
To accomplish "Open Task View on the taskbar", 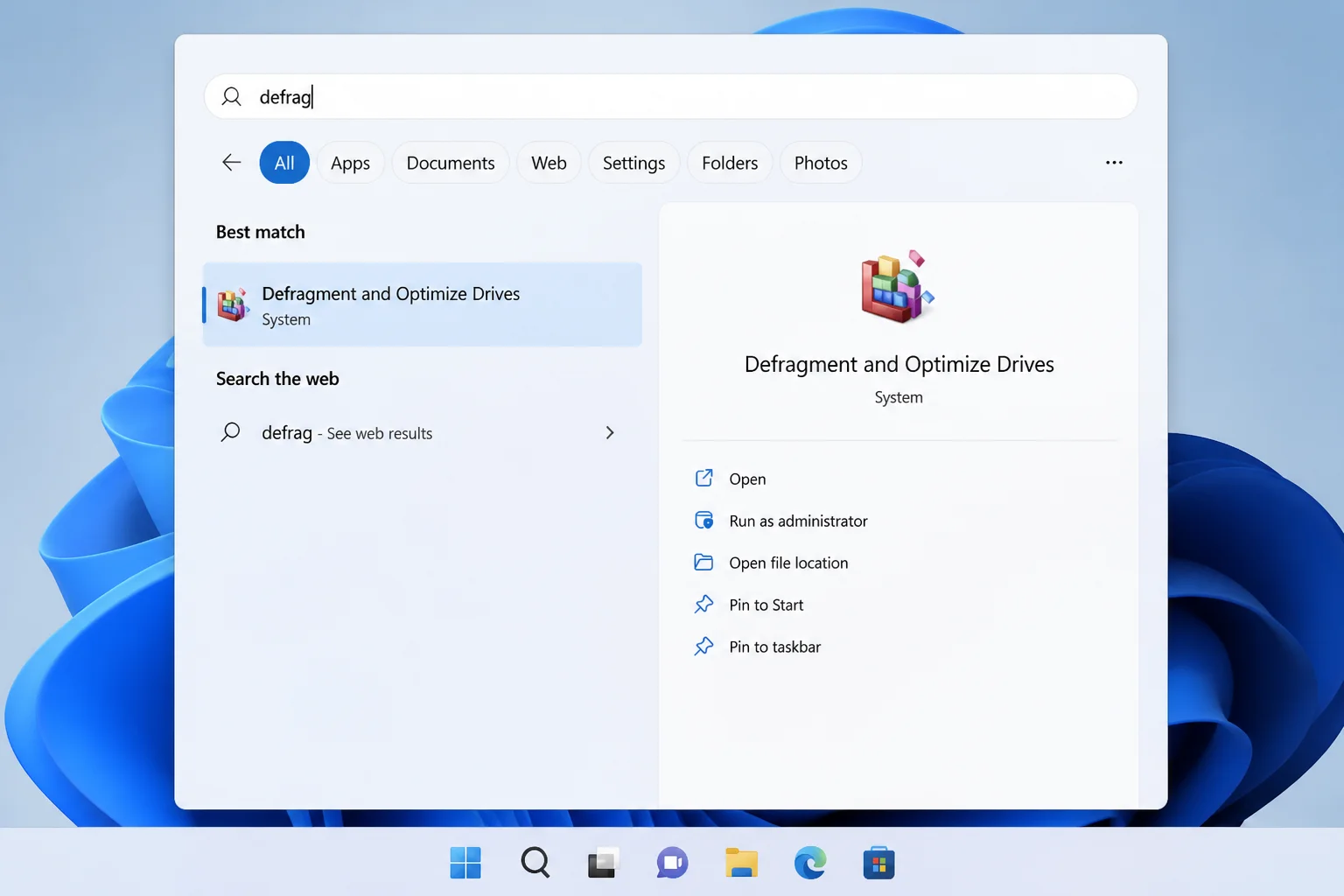I will click(603, 863).
